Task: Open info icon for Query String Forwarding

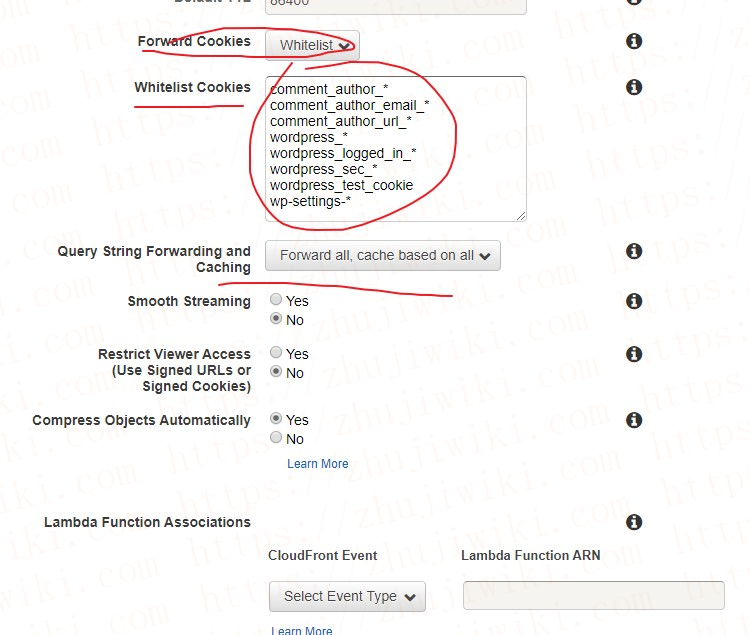Action: (634, 251)
